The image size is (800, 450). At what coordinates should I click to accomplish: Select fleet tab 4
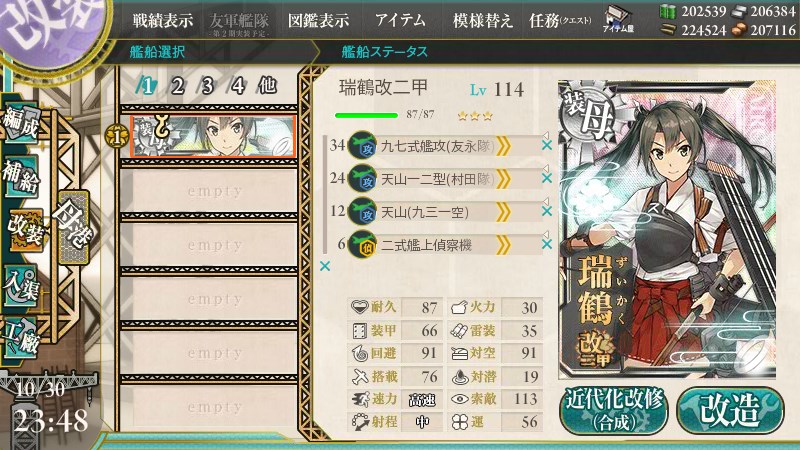coord(238,86)
